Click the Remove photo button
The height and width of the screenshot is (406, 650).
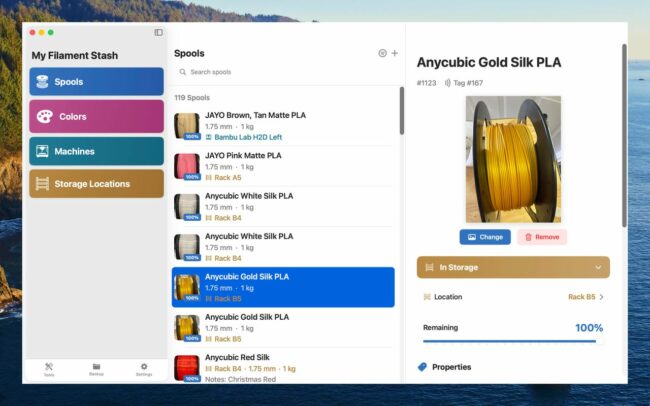pos(541,237)
